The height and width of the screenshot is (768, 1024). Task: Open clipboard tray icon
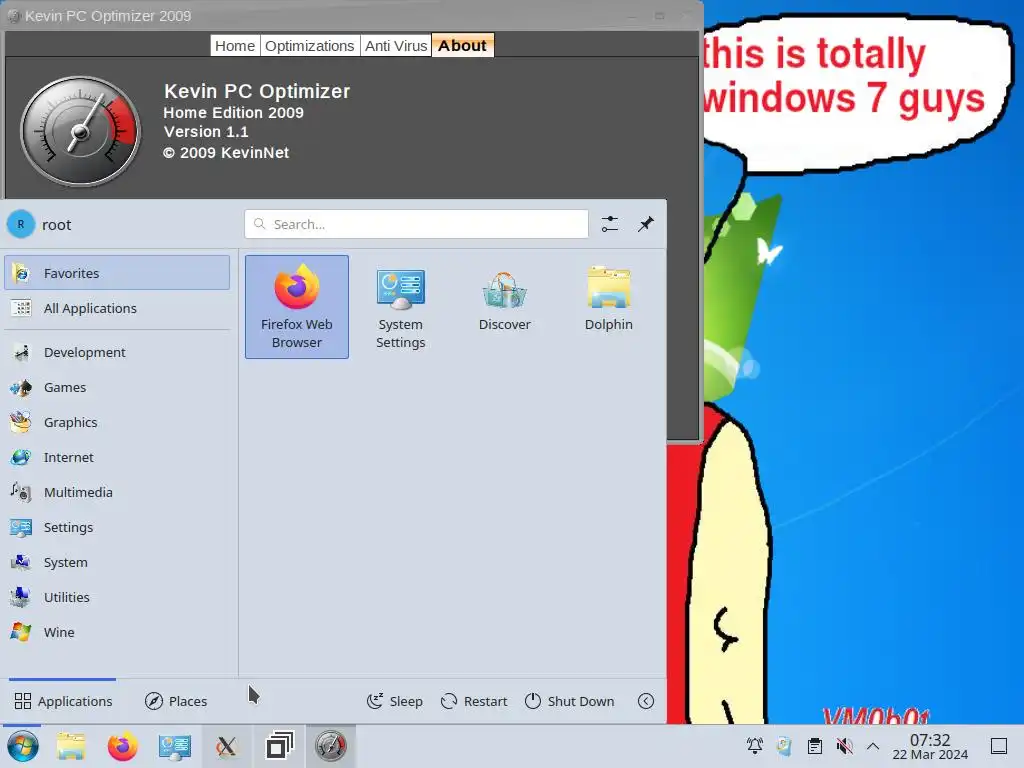814,746
